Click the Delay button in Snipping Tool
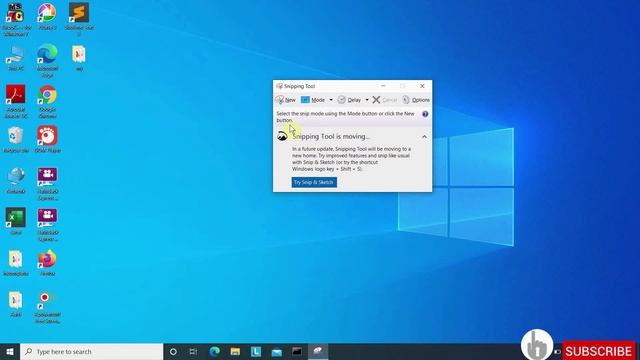 pyautogui.click(x=349, y=100)
